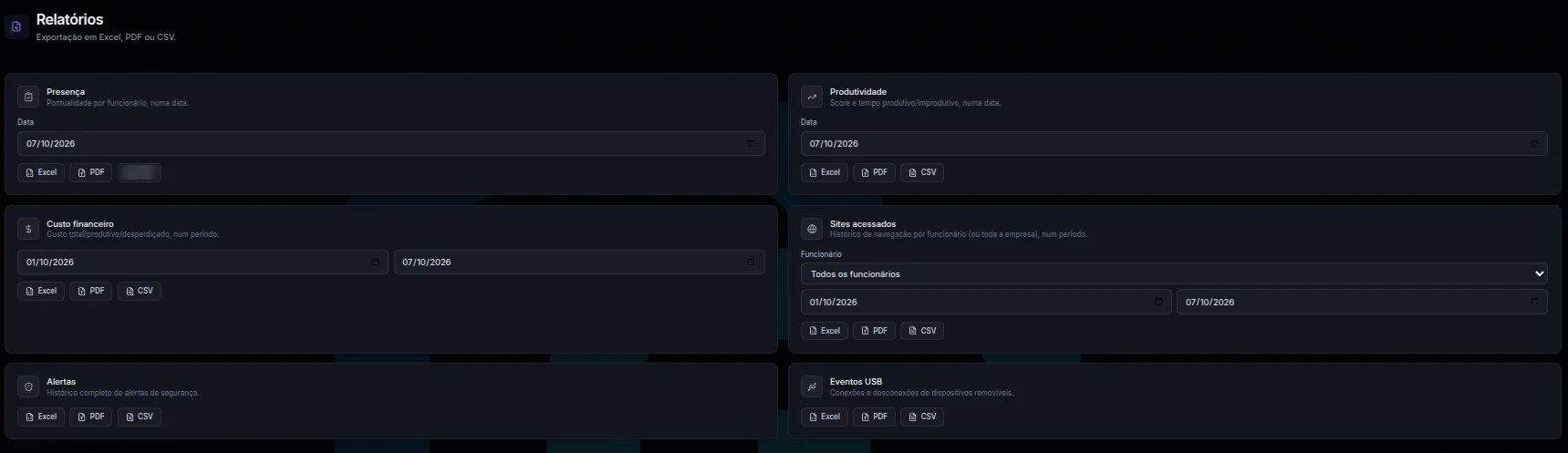Image resolution: width=1568 pixels, height=453 pixels.
Task: Export Eventos USB report to CSV
Action: click(922, 417)
